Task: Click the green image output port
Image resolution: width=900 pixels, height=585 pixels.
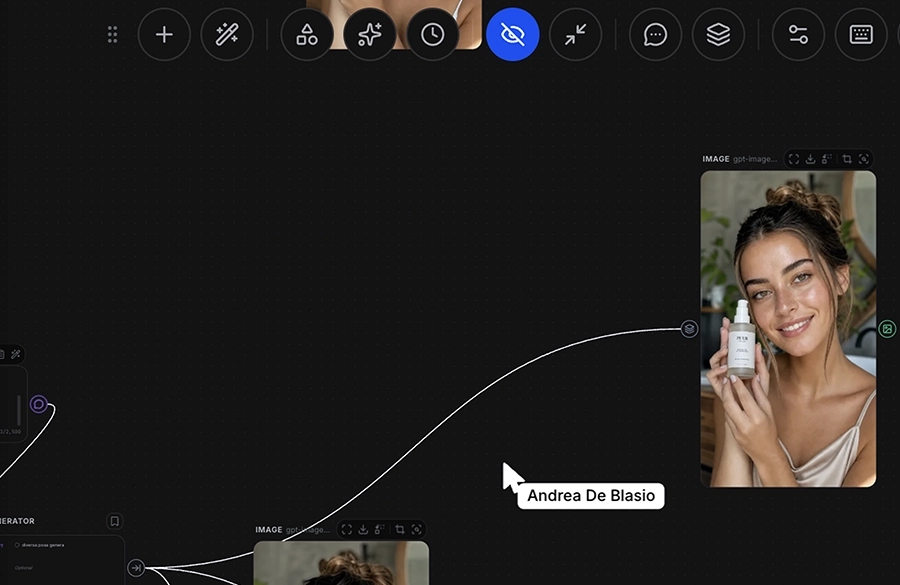Action: 887,329
